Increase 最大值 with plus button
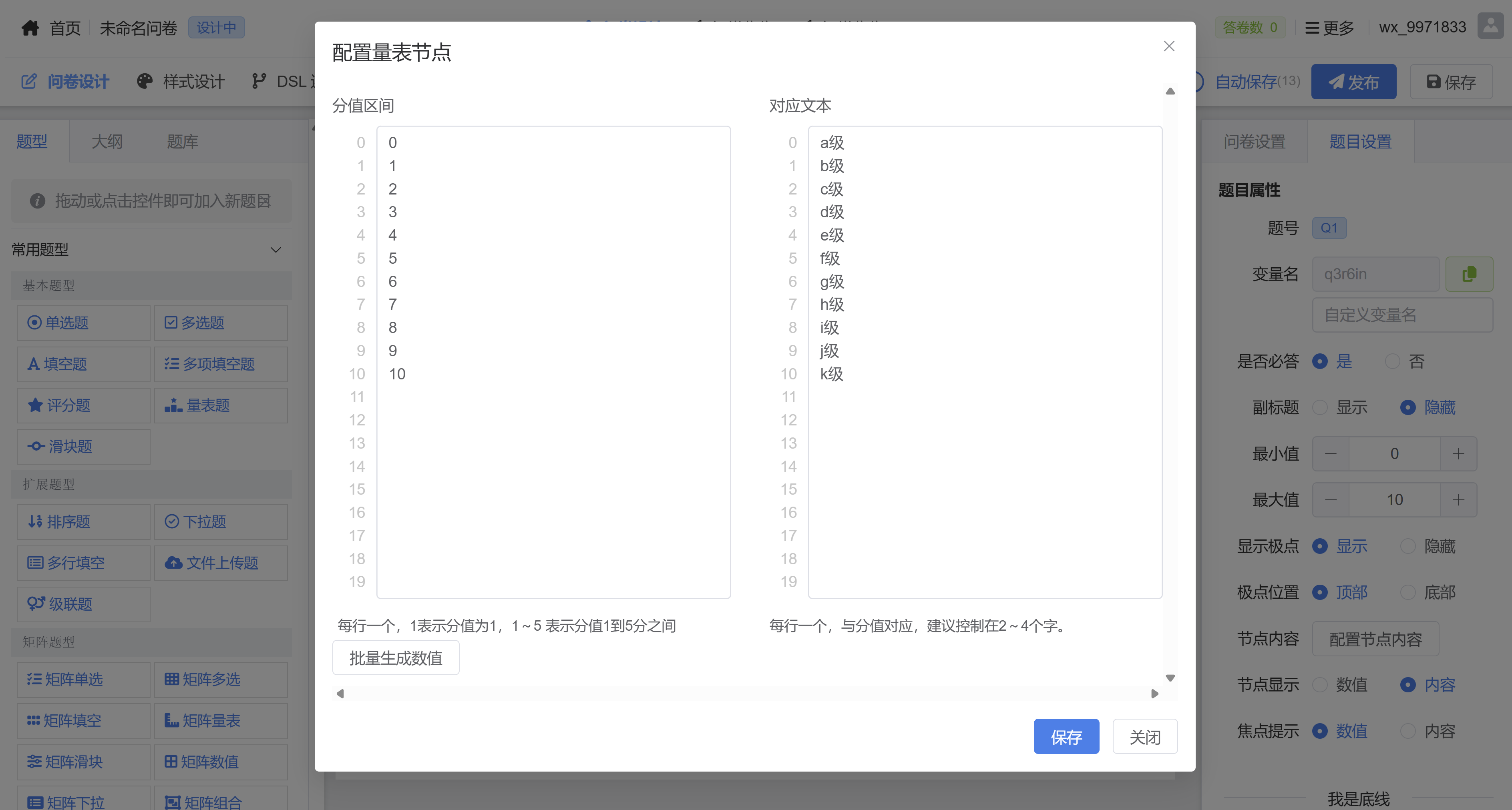Image resolution: width=1512 pixels, height=810 pixels. 1458,500
